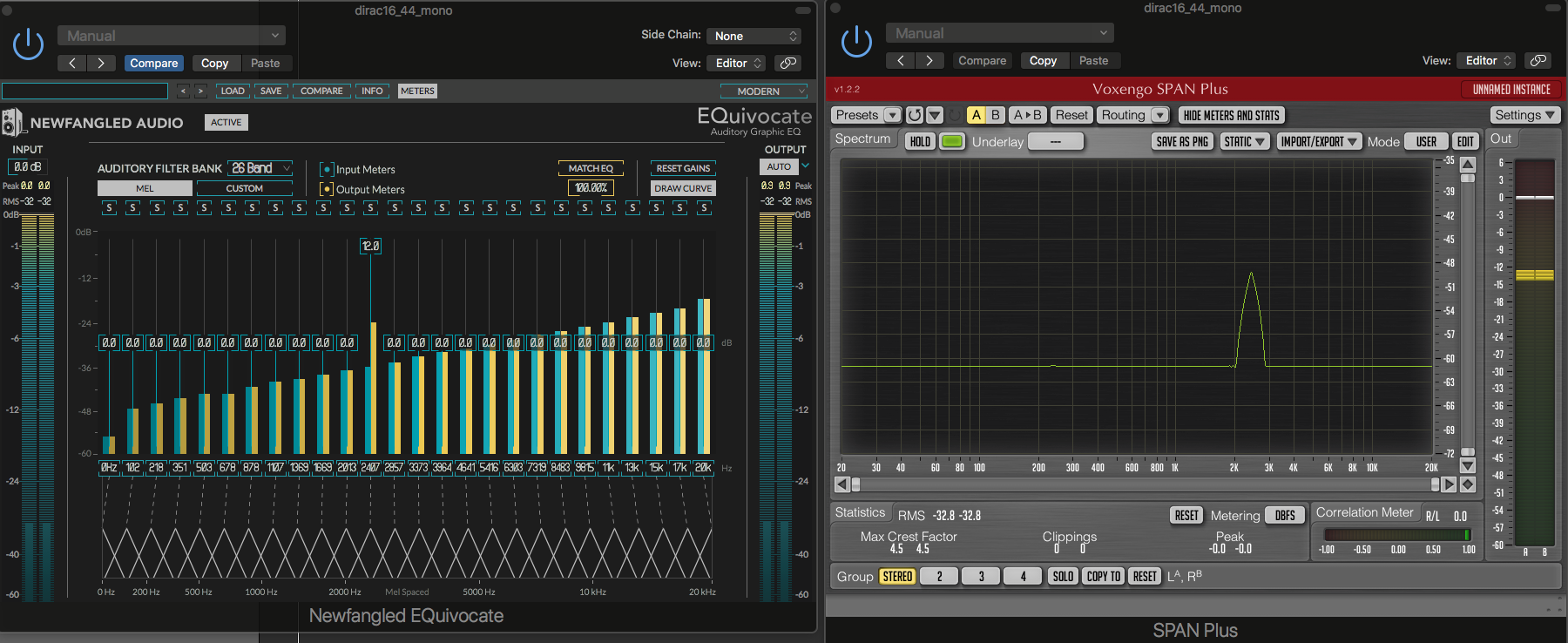Click the diamond zoom reset icon in SPAN
The height and width of the screenshot is (643, 1568).
coord(1468,484)
